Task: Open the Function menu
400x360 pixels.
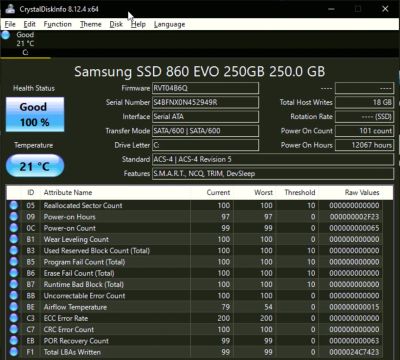Action: (x=57, y=24)
